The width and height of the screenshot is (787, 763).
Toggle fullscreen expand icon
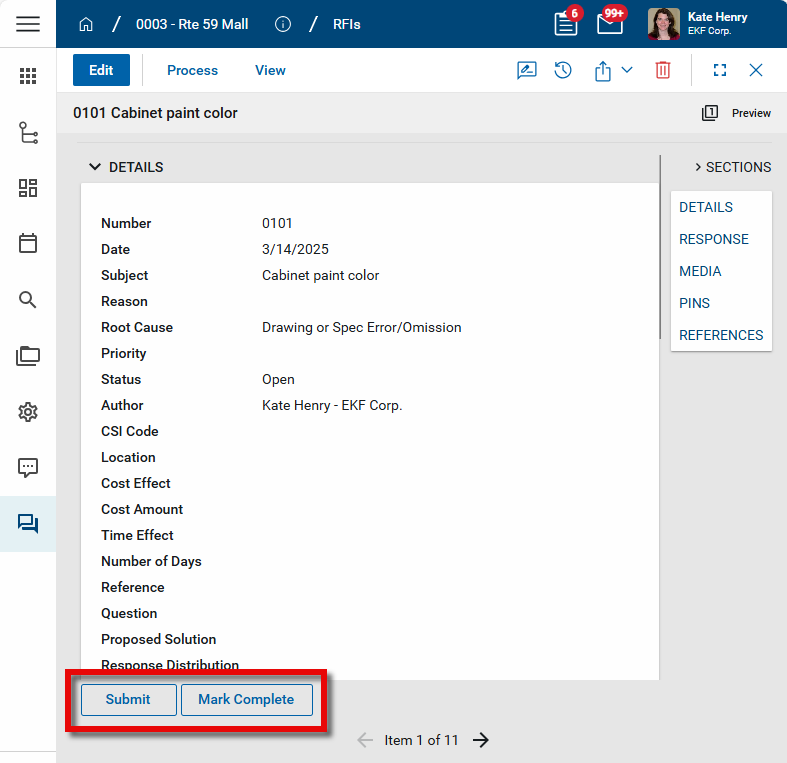(719, 70)
